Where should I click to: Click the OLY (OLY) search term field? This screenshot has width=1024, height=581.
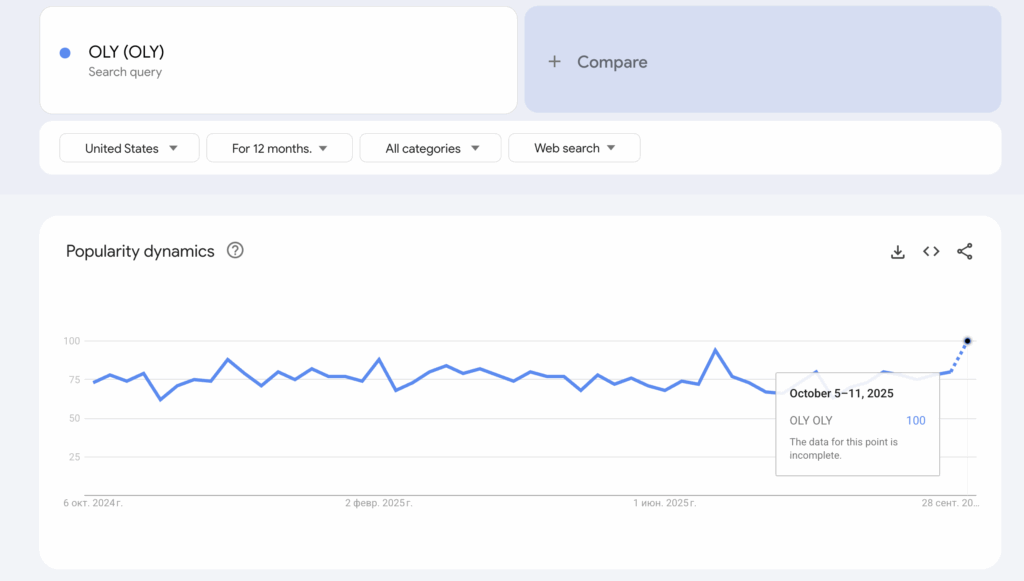(x=278, y=60)
